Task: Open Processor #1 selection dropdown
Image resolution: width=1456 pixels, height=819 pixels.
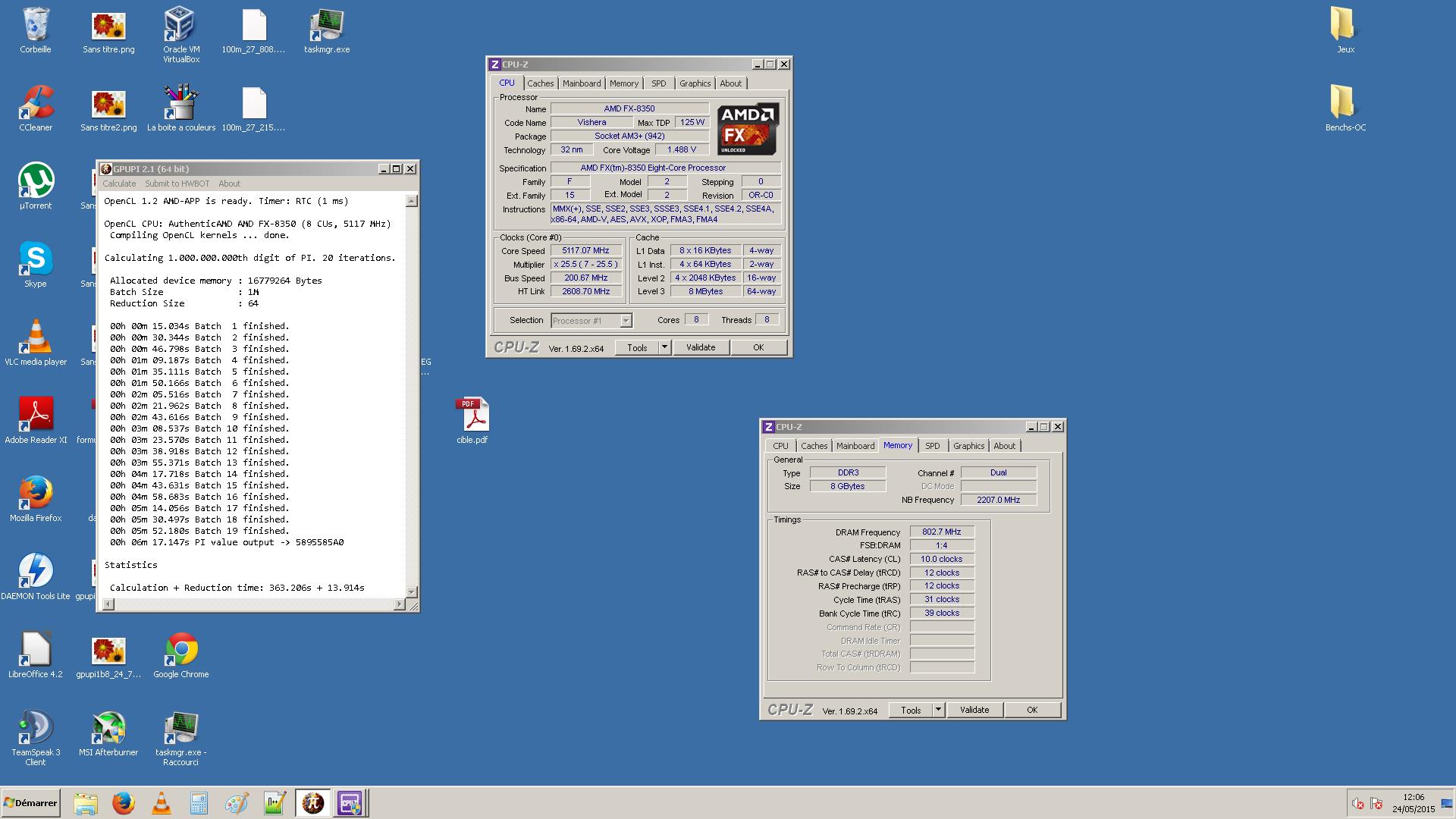Action: pyautogui.click(x=591, y=321)
